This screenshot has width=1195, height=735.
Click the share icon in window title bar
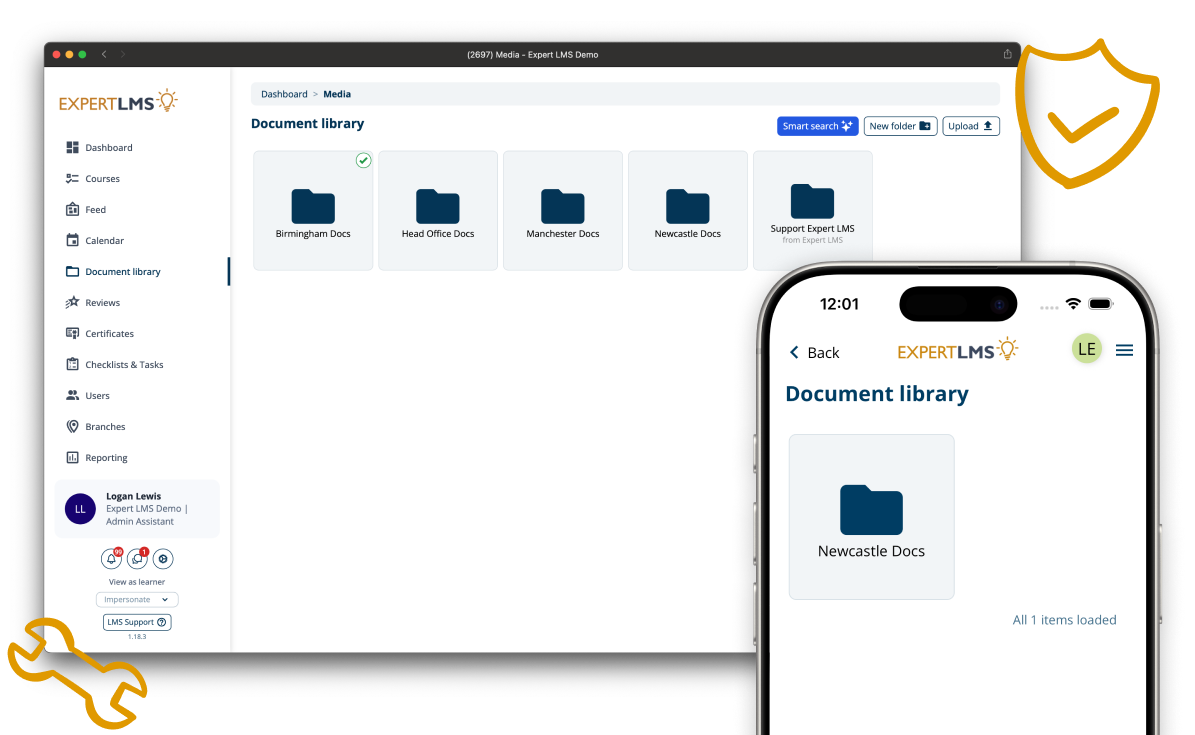click(1007, 54)
